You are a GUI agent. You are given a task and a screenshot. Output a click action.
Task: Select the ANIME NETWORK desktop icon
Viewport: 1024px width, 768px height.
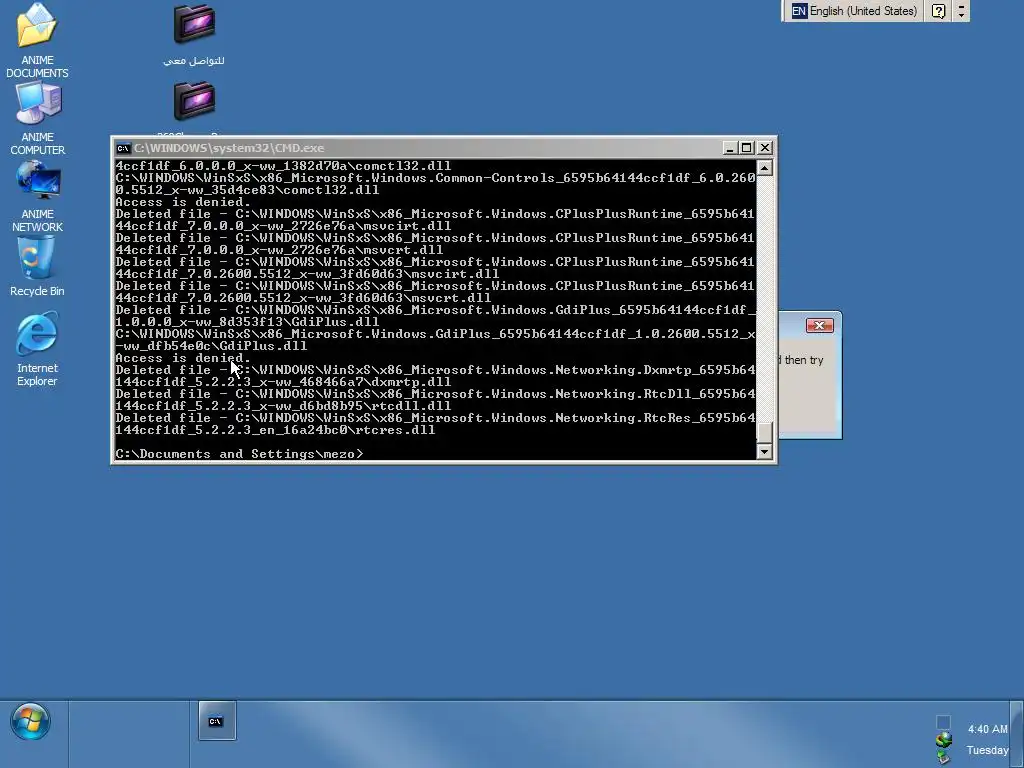tap(37, 195)
